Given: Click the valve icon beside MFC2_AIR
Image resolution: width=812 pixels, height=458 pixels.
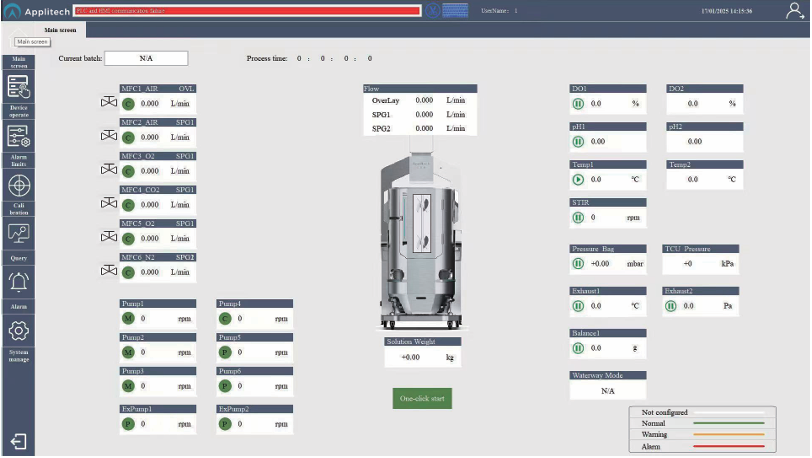Looking at the screenshot, I should click(x=109, y=135).
